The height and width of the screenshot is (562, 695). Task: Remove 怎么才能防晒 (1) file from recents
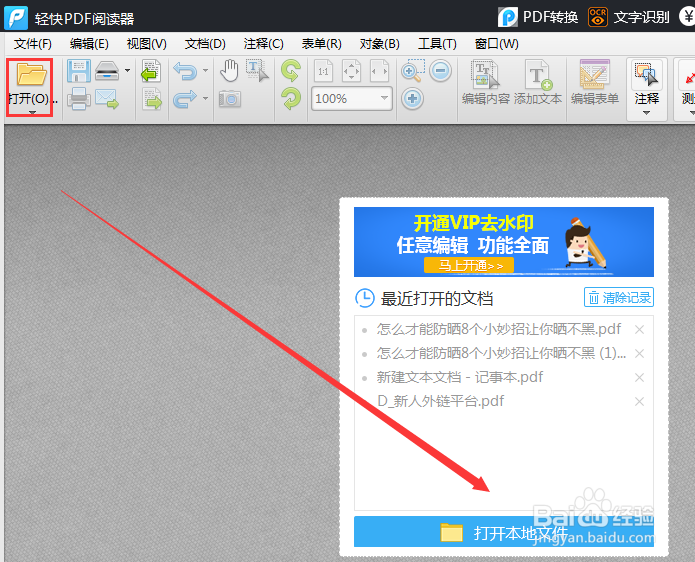tap(639, 353)
